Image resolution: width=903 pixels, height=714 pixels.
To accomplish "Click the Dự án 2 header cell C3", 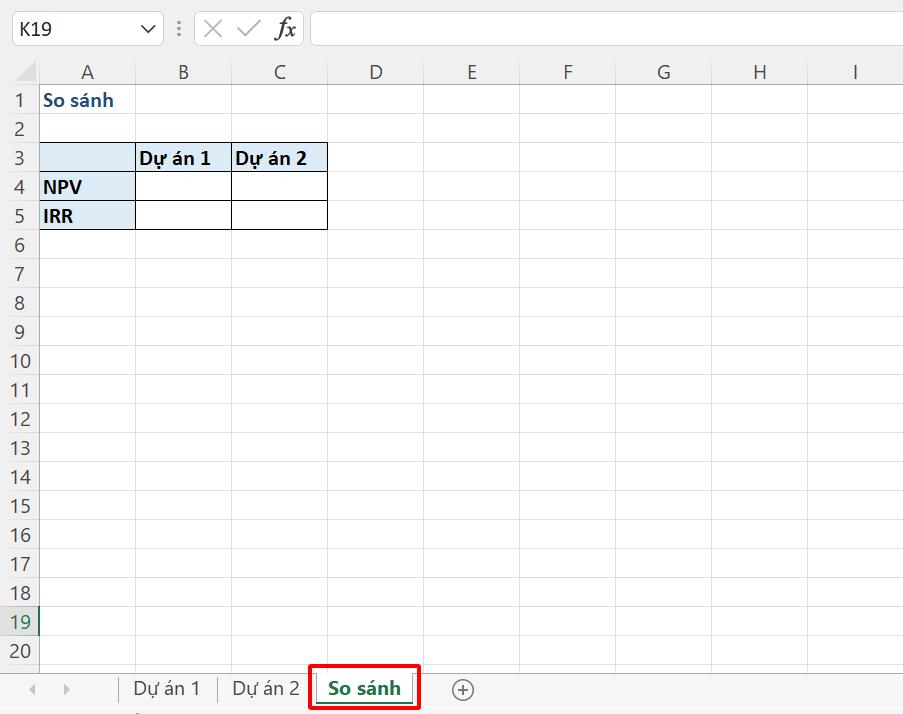I will tap(279, 158).
